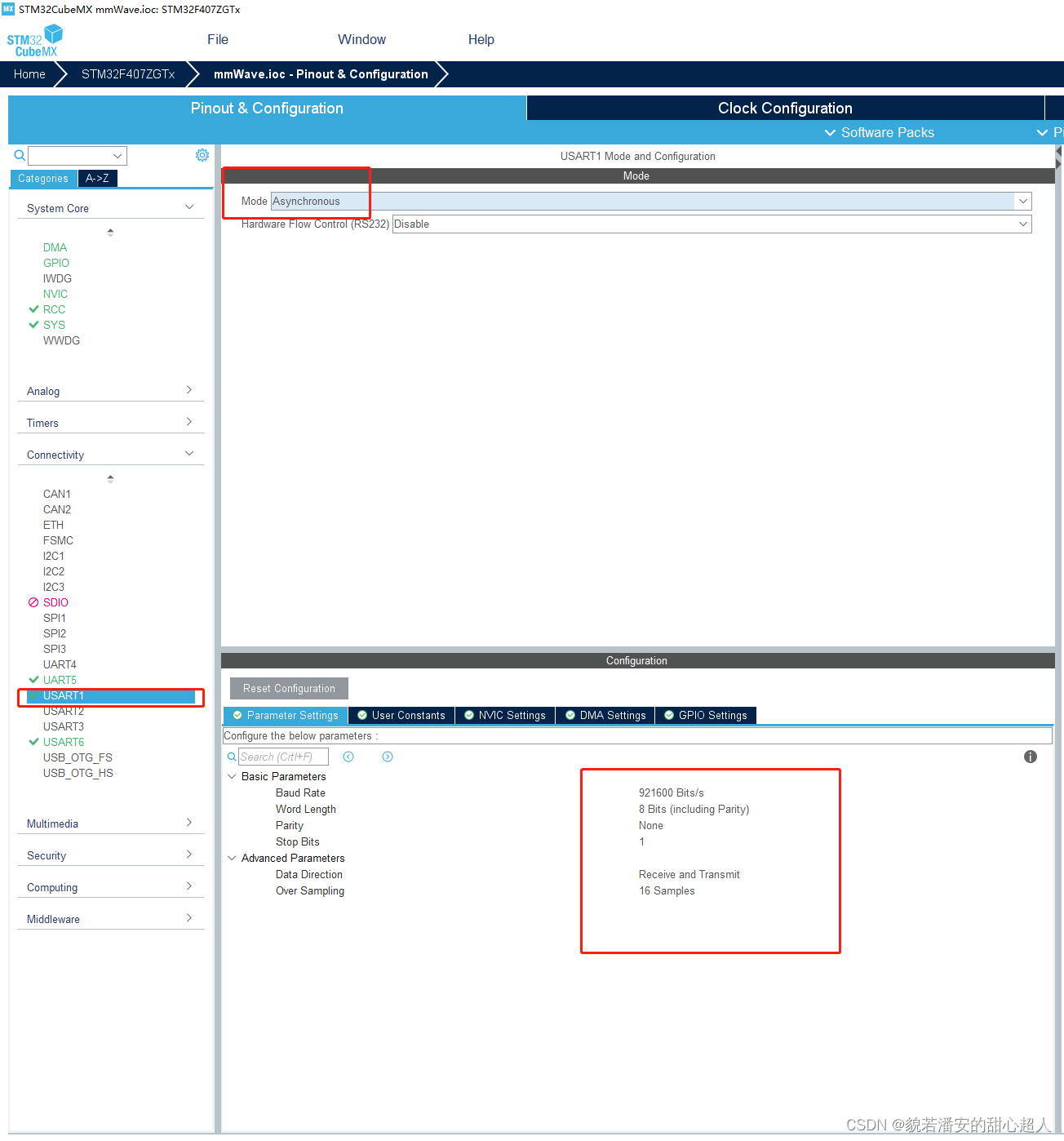The image size is (1064, 1141).
Task: Open the File menu
Action: (x=218, y=39)
